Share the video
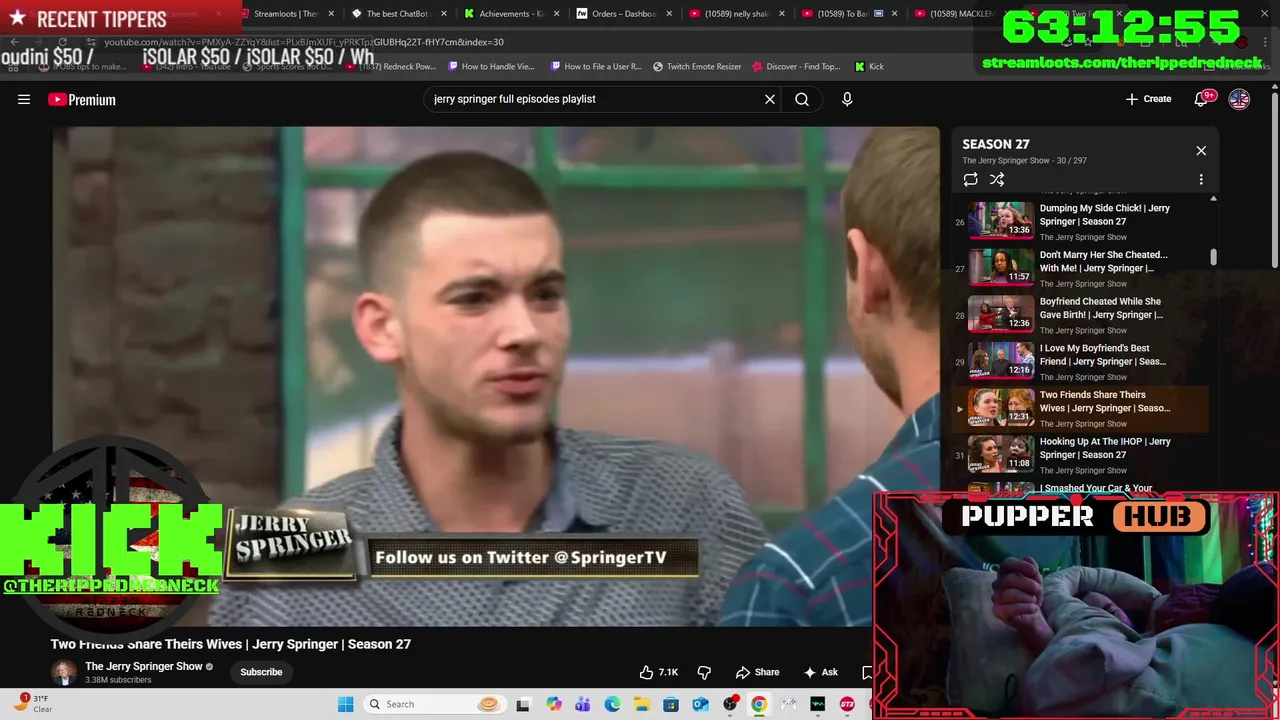Screen dimensions: 1280x720 coord(757,672)
